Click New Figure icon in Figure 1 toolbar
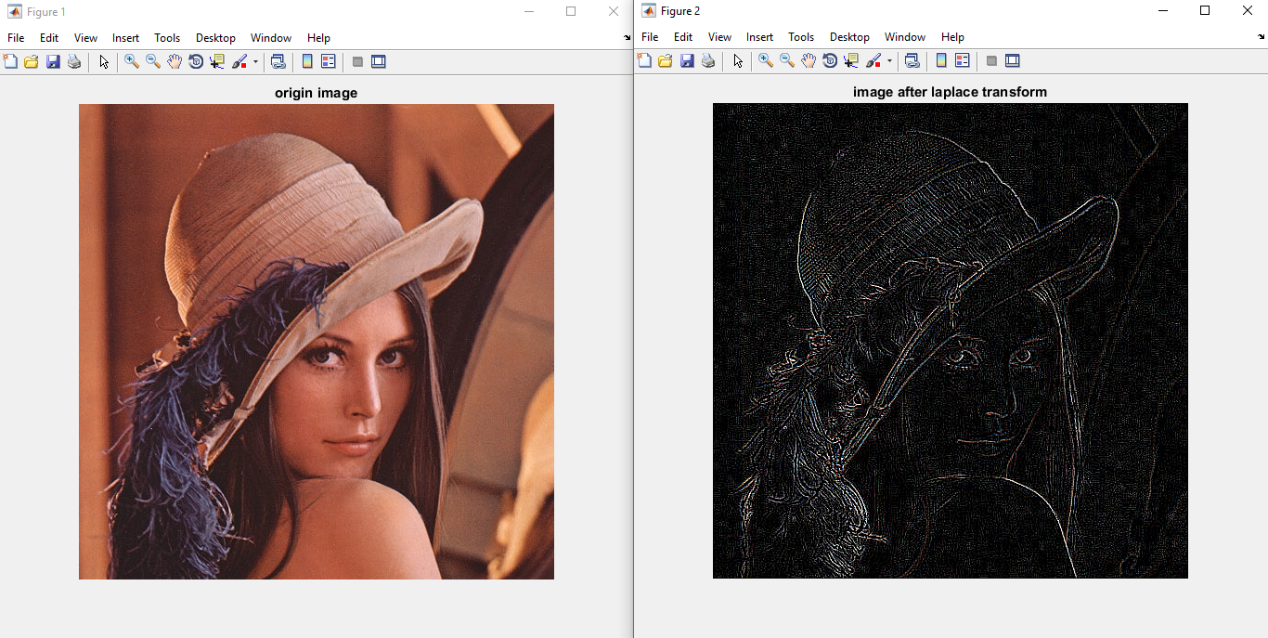1268x638 pixels. pyautogui.click(x=10, y=62)
